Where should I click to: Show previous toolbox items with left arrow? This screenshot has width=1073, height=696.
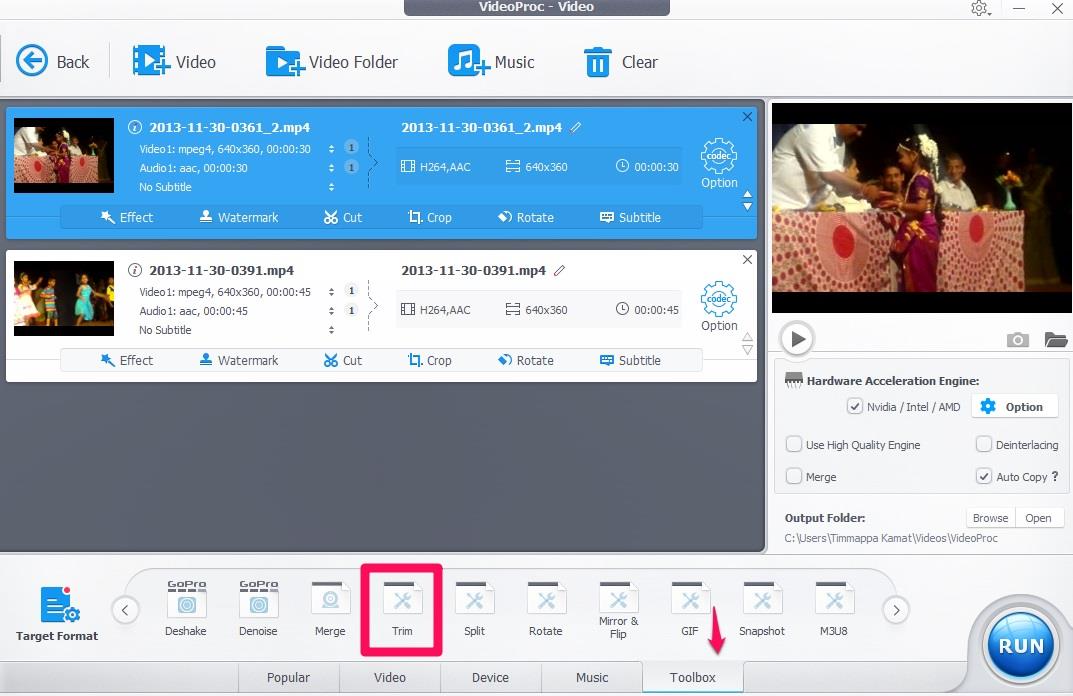pyautogui.click(x=125, y=610)
